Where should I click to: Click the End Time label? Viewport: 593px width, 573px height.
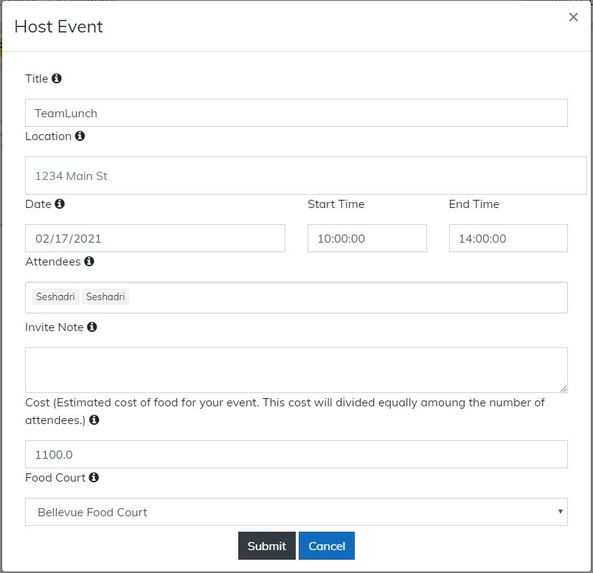(474, 204)
